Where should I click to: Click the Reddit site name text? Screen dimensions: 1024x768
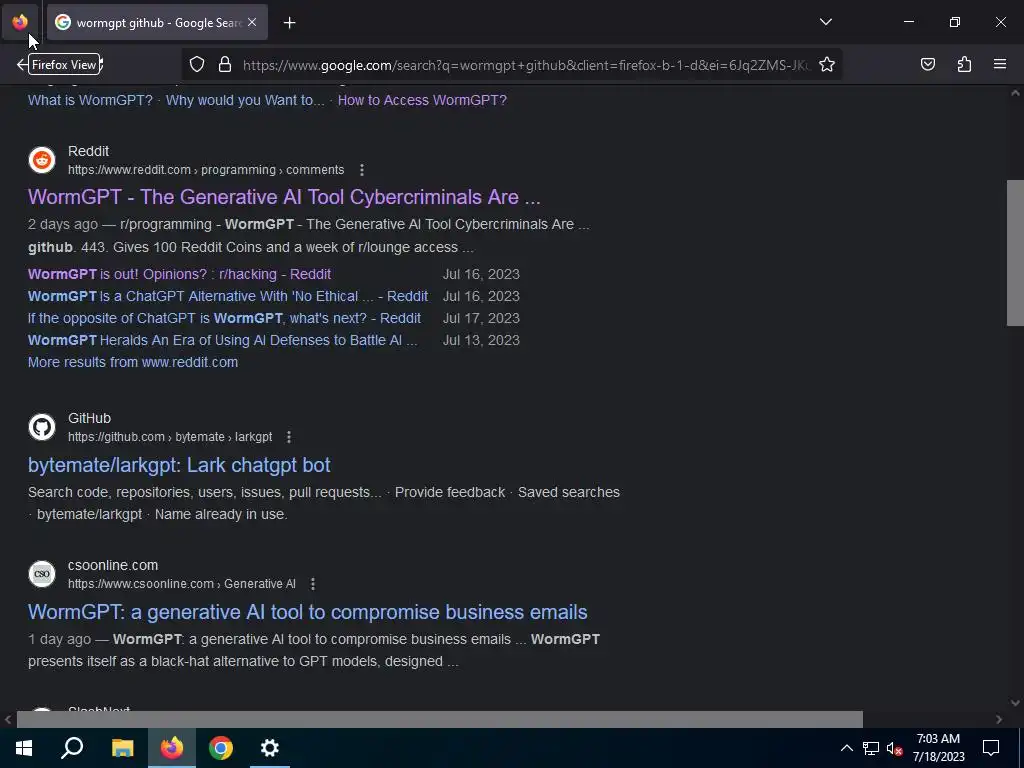88,152
